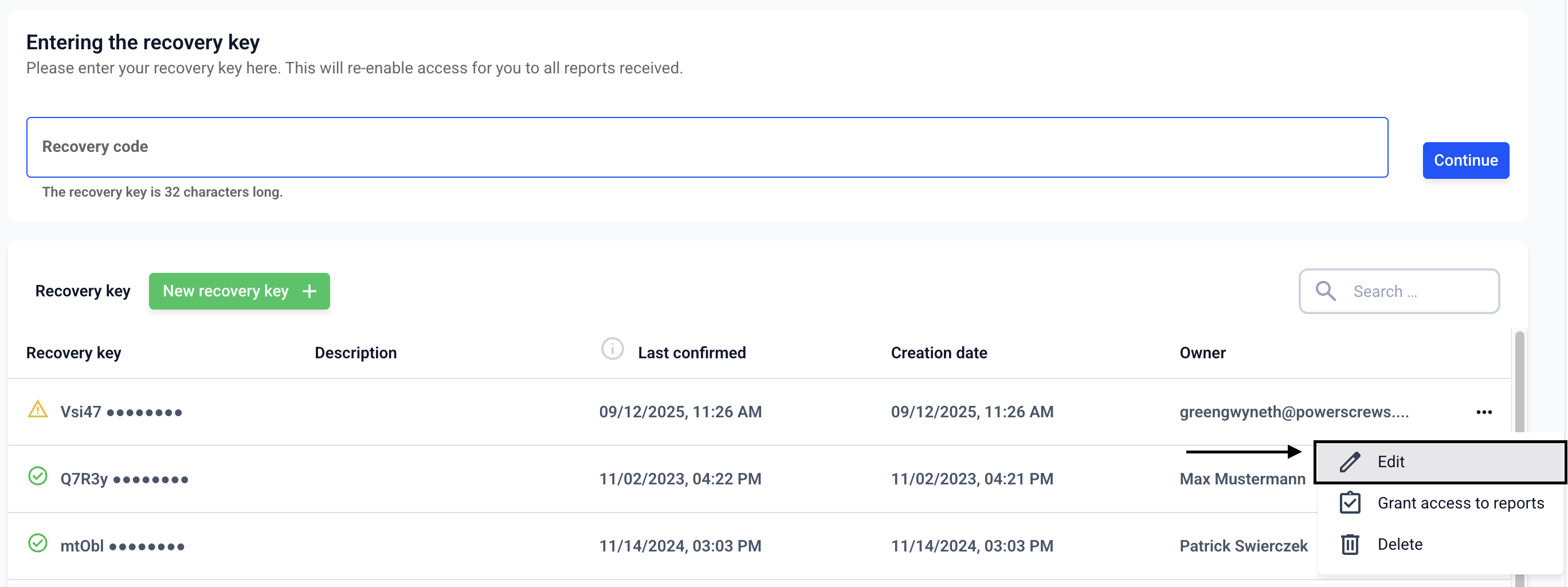
Task: Click the yellow warning icon beside Vsi47 key
Action: tap(38, 409)
